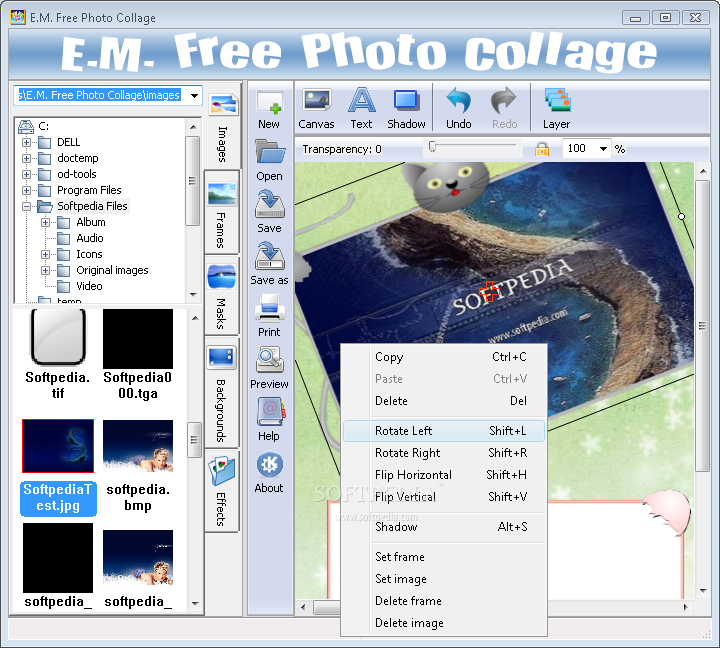Image resolution: width=720 pixels, height=648 pixels.
Task: Expand the doctemp folder node
Action: 27,158
